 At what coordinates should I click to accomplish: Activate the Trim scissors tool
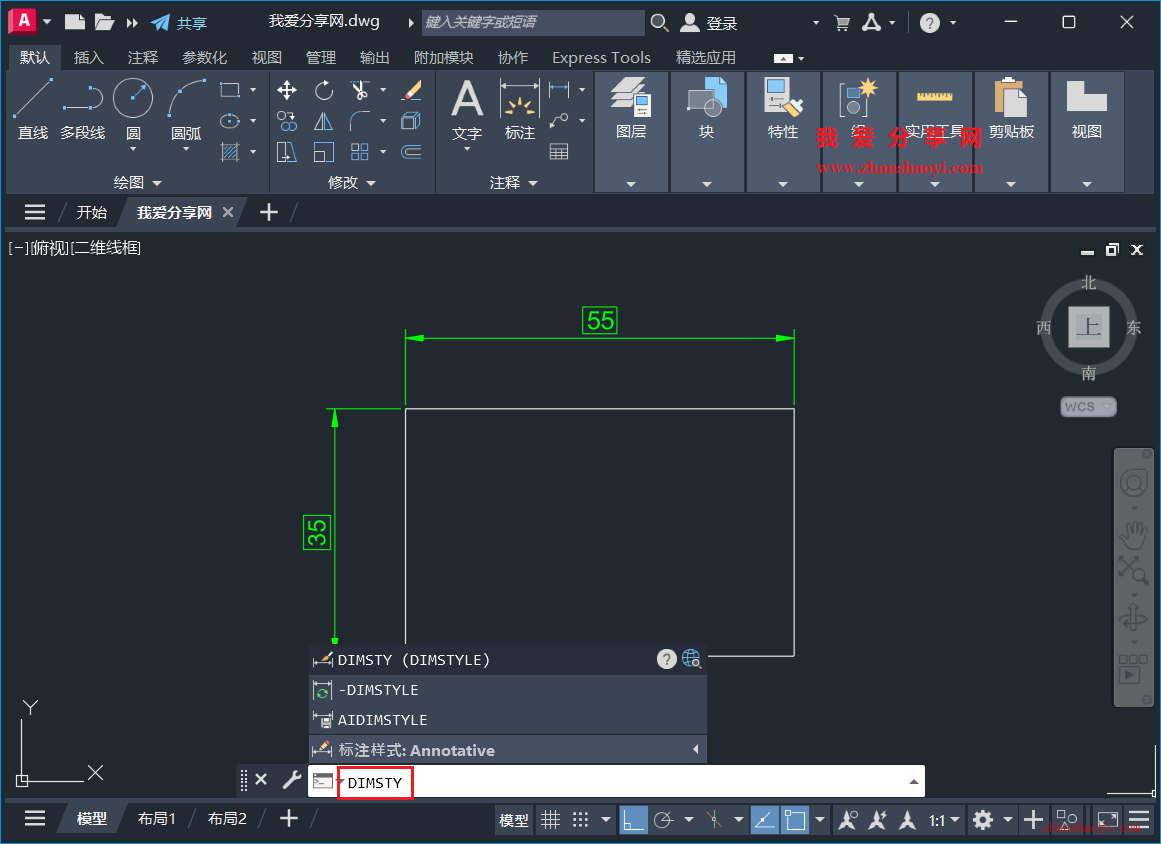360,90
